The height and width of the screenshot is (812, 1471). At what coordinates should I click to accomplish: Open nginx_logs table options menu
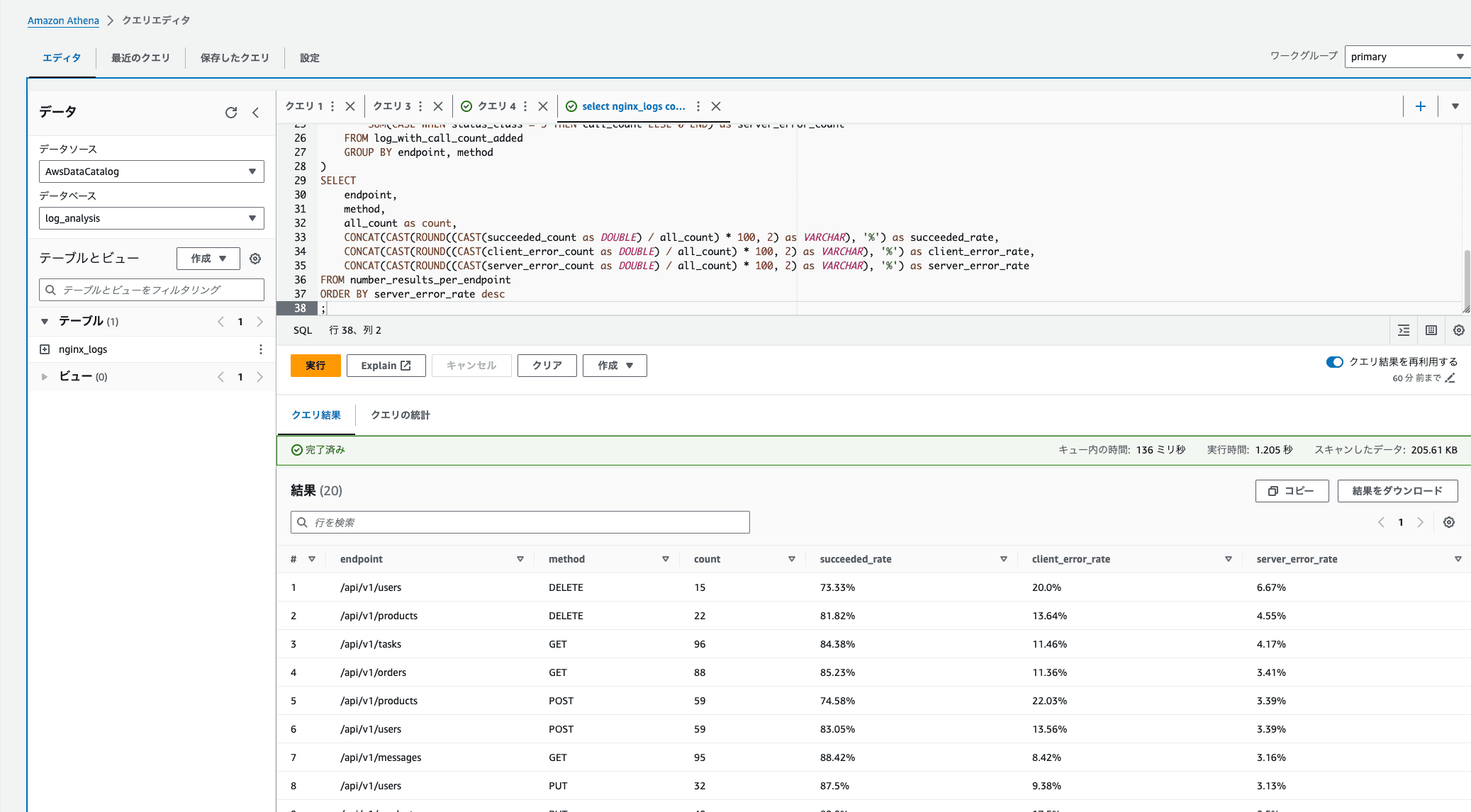261,349
